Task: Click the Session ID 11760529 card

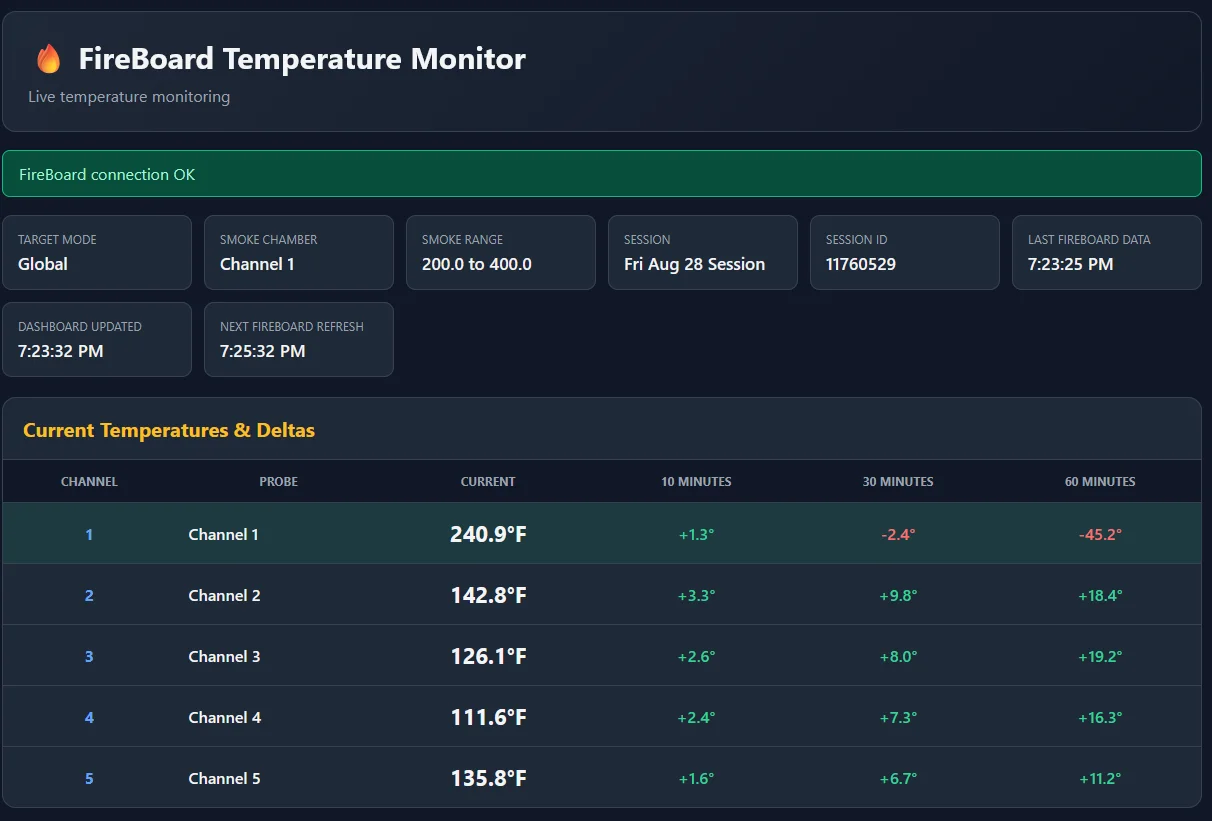Action: pyautogui.click(x=905, y=253)
